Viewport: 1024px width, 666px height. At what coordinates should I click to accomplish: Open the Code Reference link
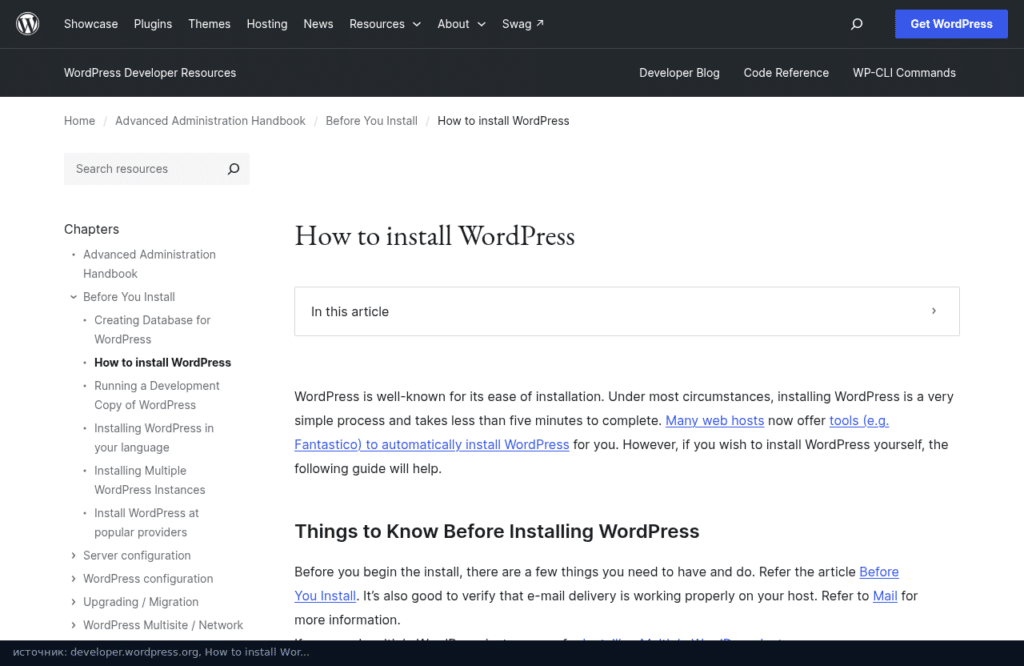786,73
